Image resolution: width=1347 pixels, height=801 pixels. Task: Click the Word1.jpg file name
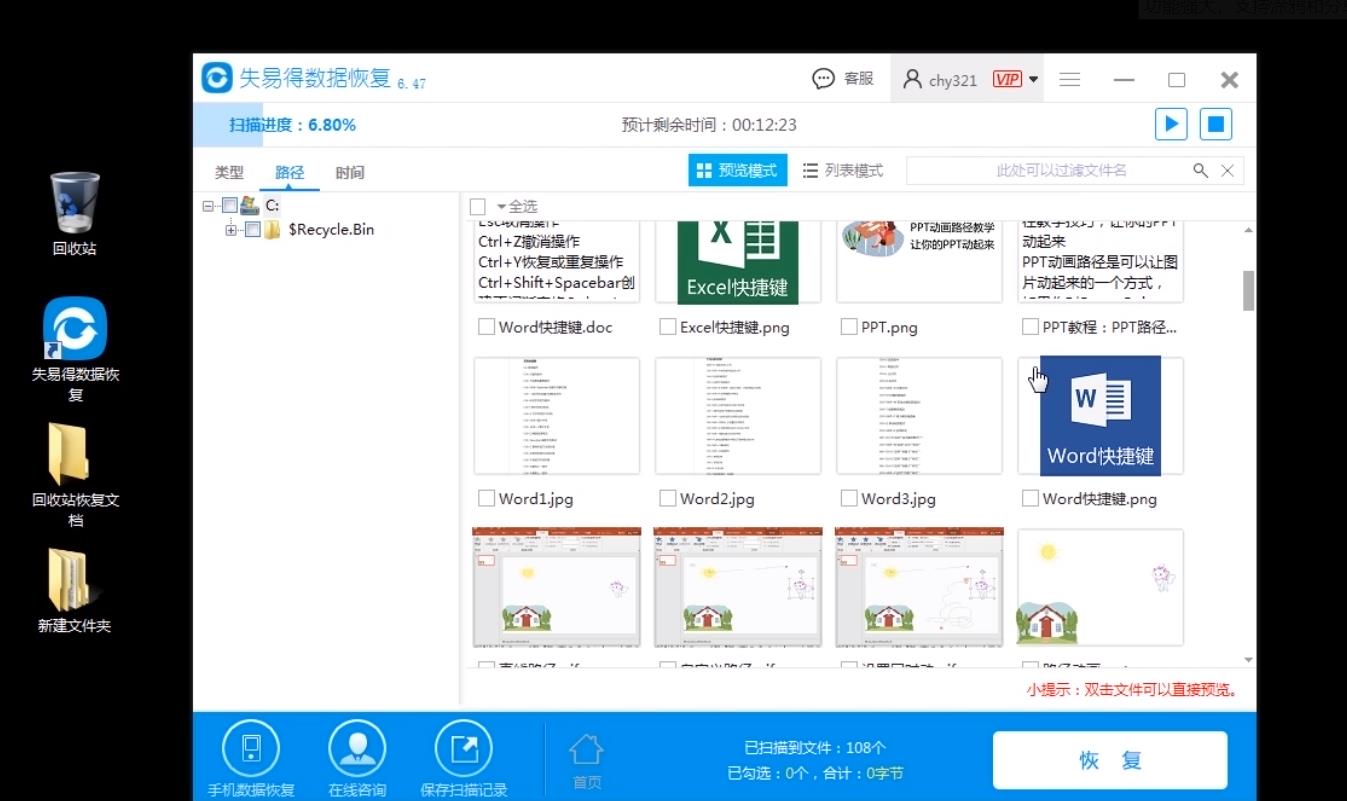[x=536, y=498]
